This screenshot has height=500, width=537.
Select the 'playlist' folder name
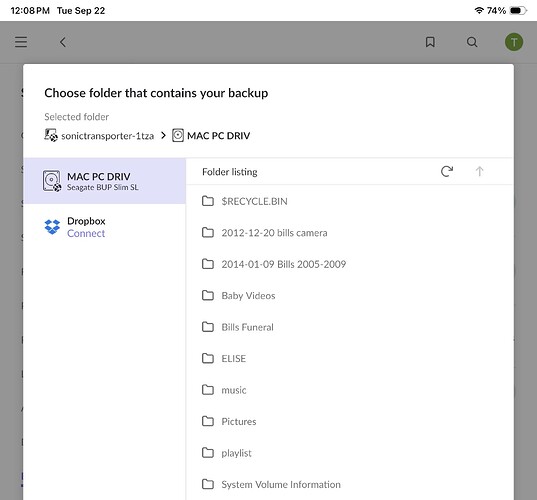pyautogui.click(x=236, y=453)
